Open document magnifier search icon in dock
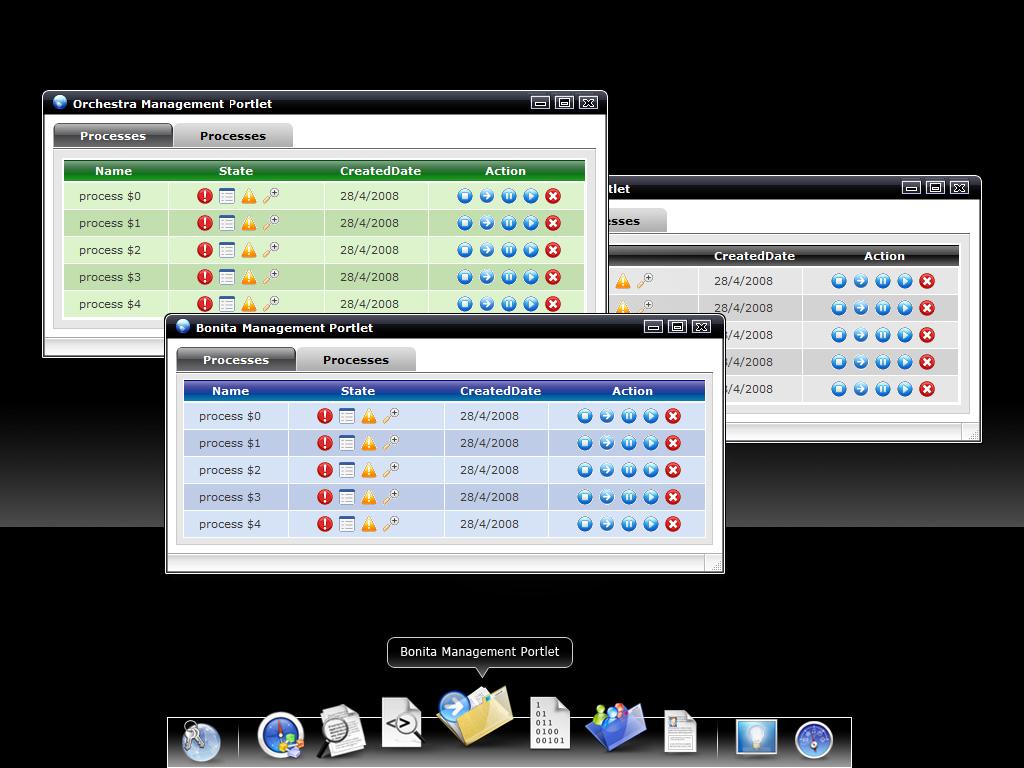 tap(341, 731)
